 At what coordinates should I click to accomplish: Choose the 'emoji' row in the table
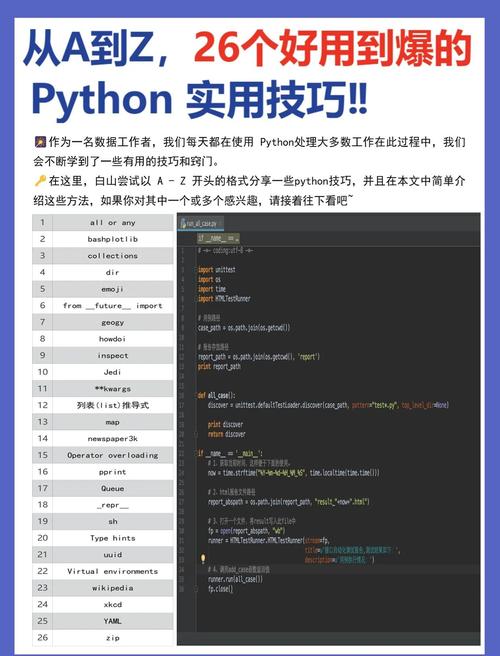[x=103, y=289]
